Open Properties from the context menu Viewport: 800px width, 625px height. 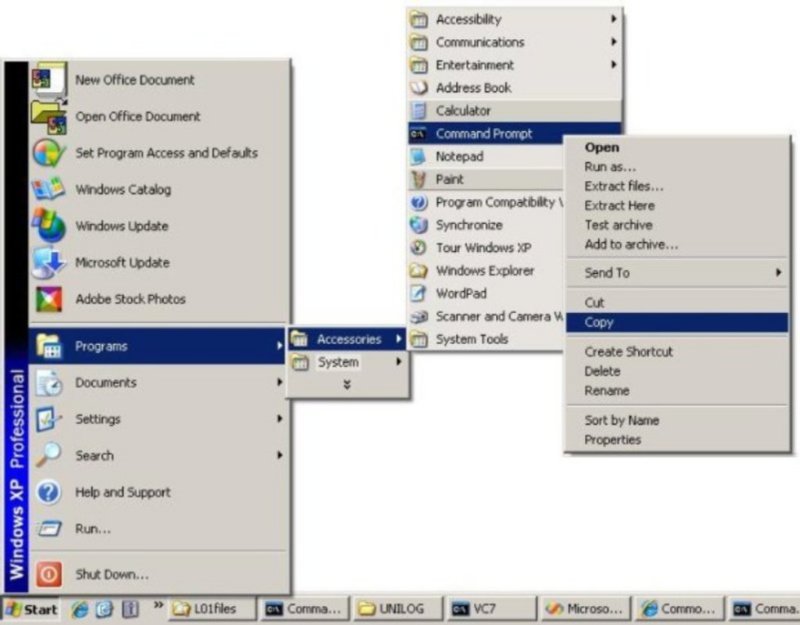point(677,440)
